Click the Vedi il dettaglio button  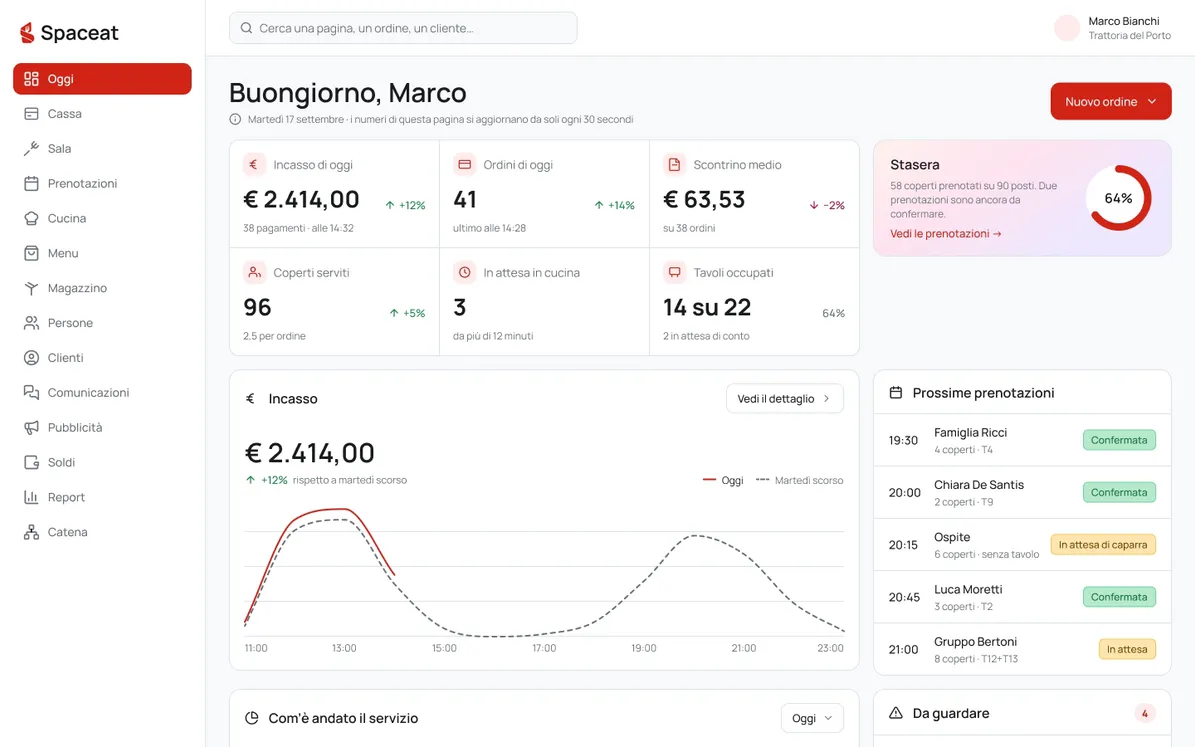(x=784, y=399)
